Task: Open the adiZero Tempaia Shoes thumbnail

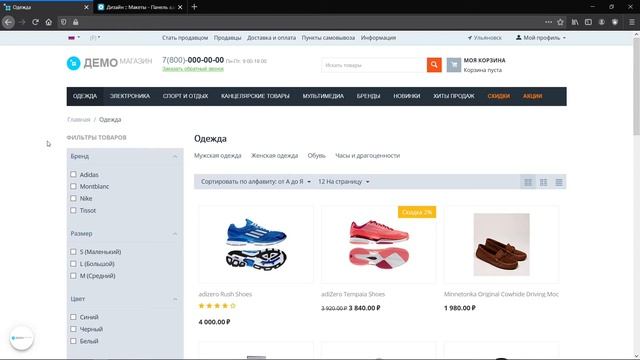Action: (378, 244)
